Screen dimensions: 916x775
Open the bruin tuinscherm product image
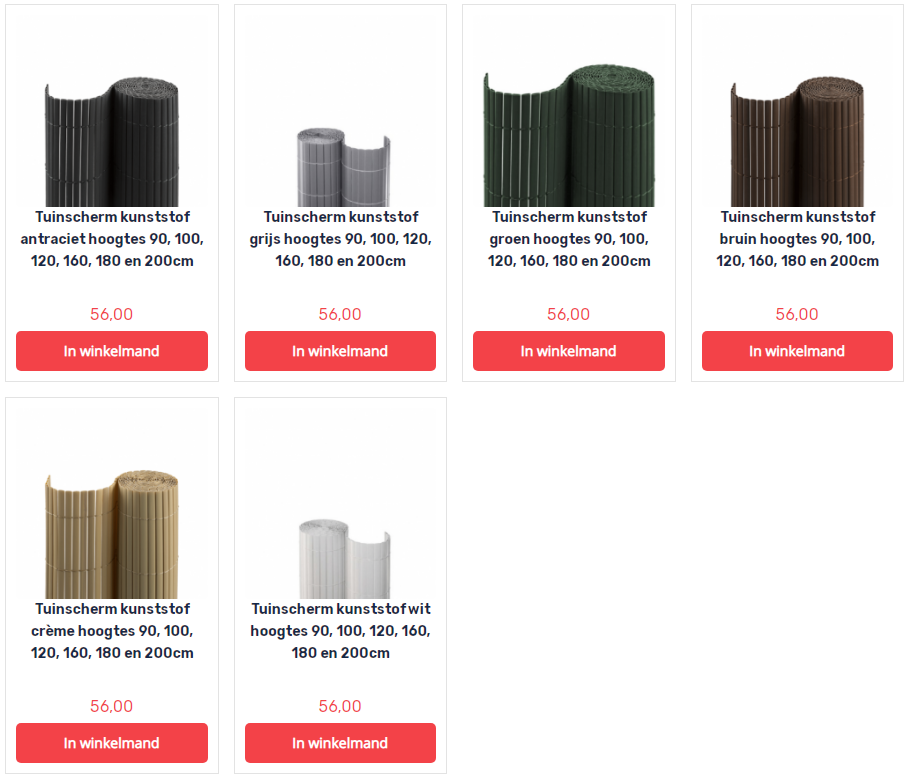pyautogui.click(x=797, y=111)
